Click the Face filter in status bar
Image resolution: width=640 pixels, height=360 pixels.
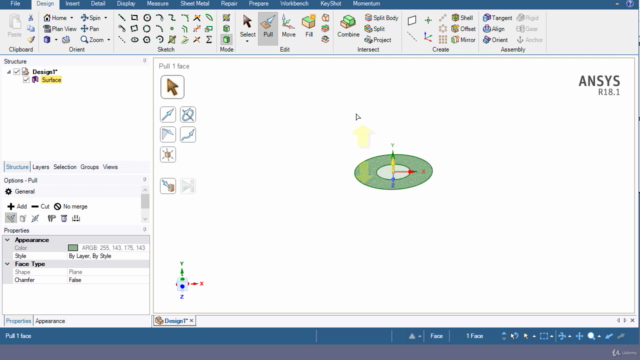(x=436, y=336)
